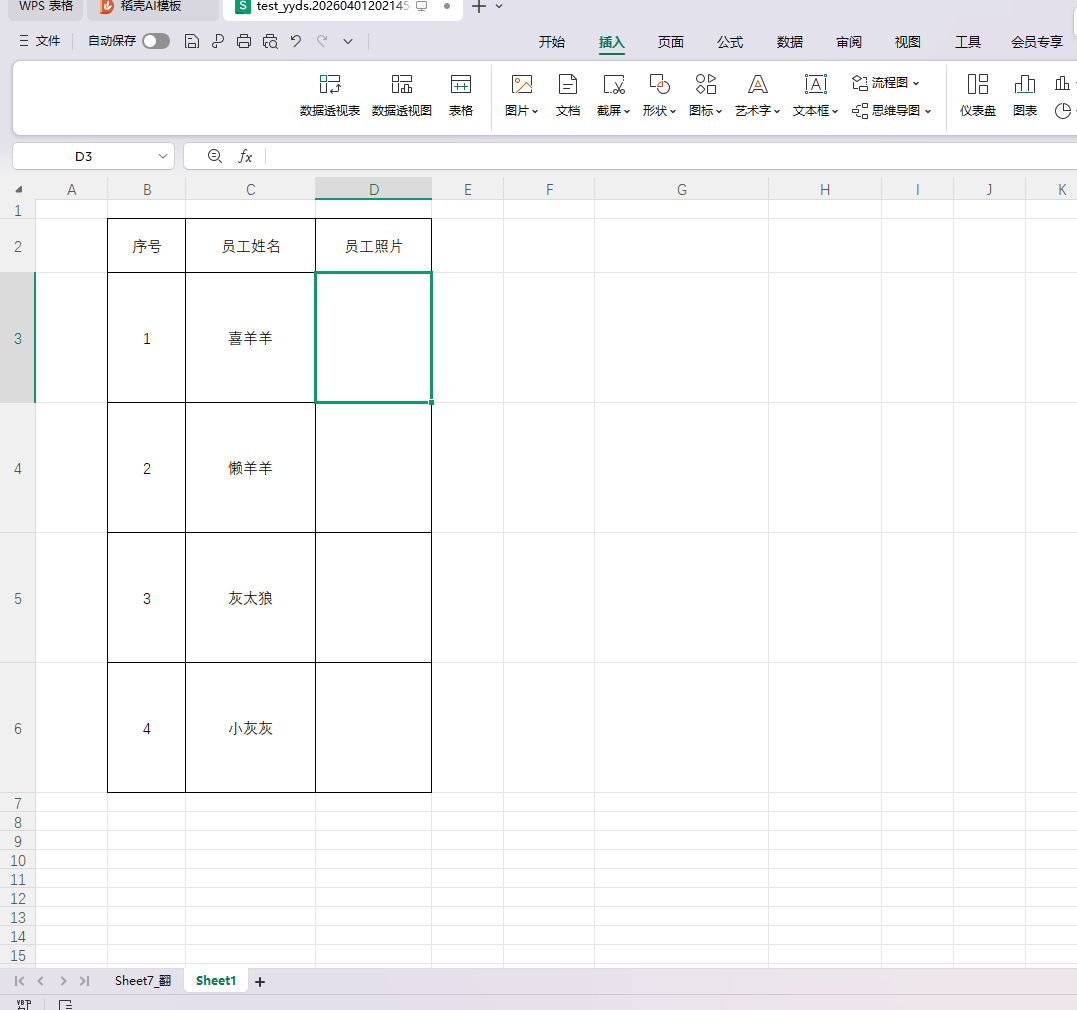Insert a 数据透视图 pivot chart
Screen dimensions: 1077x1010
402,96
